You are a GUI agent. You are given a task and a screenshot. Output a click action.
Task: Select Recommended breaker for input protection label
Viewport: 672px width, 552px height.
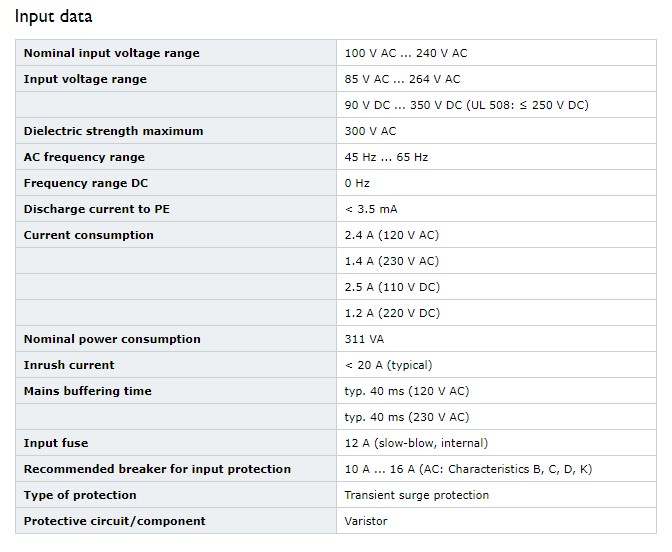point(157,469)
